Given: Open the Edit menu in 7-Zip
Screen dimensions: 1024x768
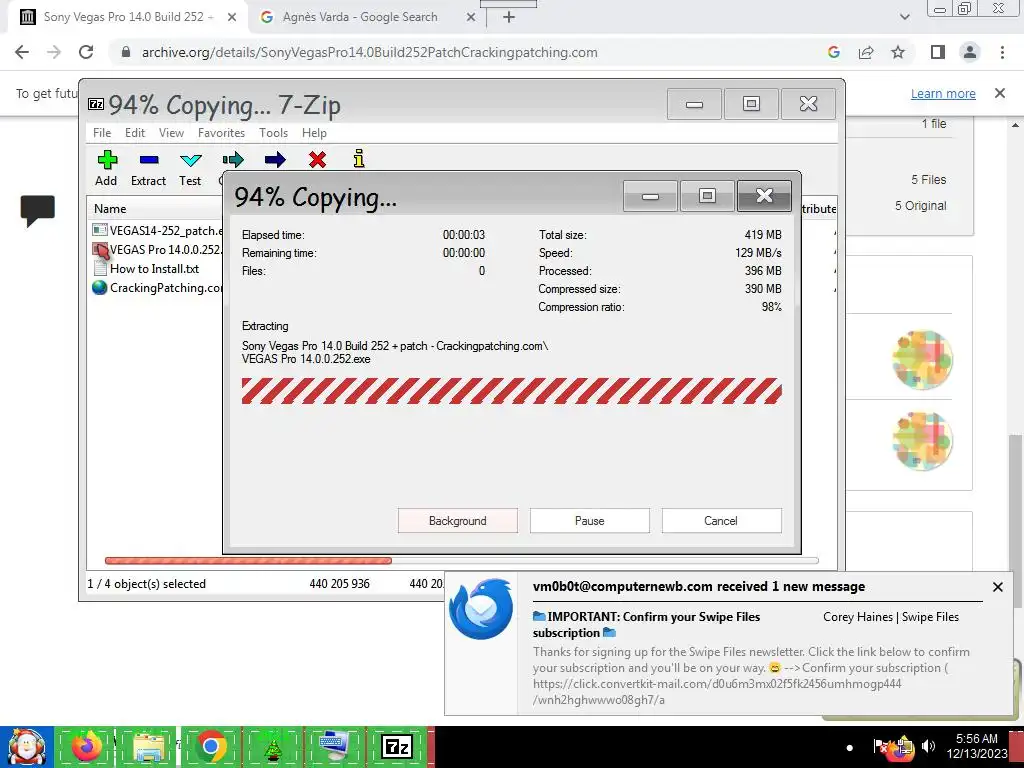Looking at the screenshot, I should tap(135, 133).
